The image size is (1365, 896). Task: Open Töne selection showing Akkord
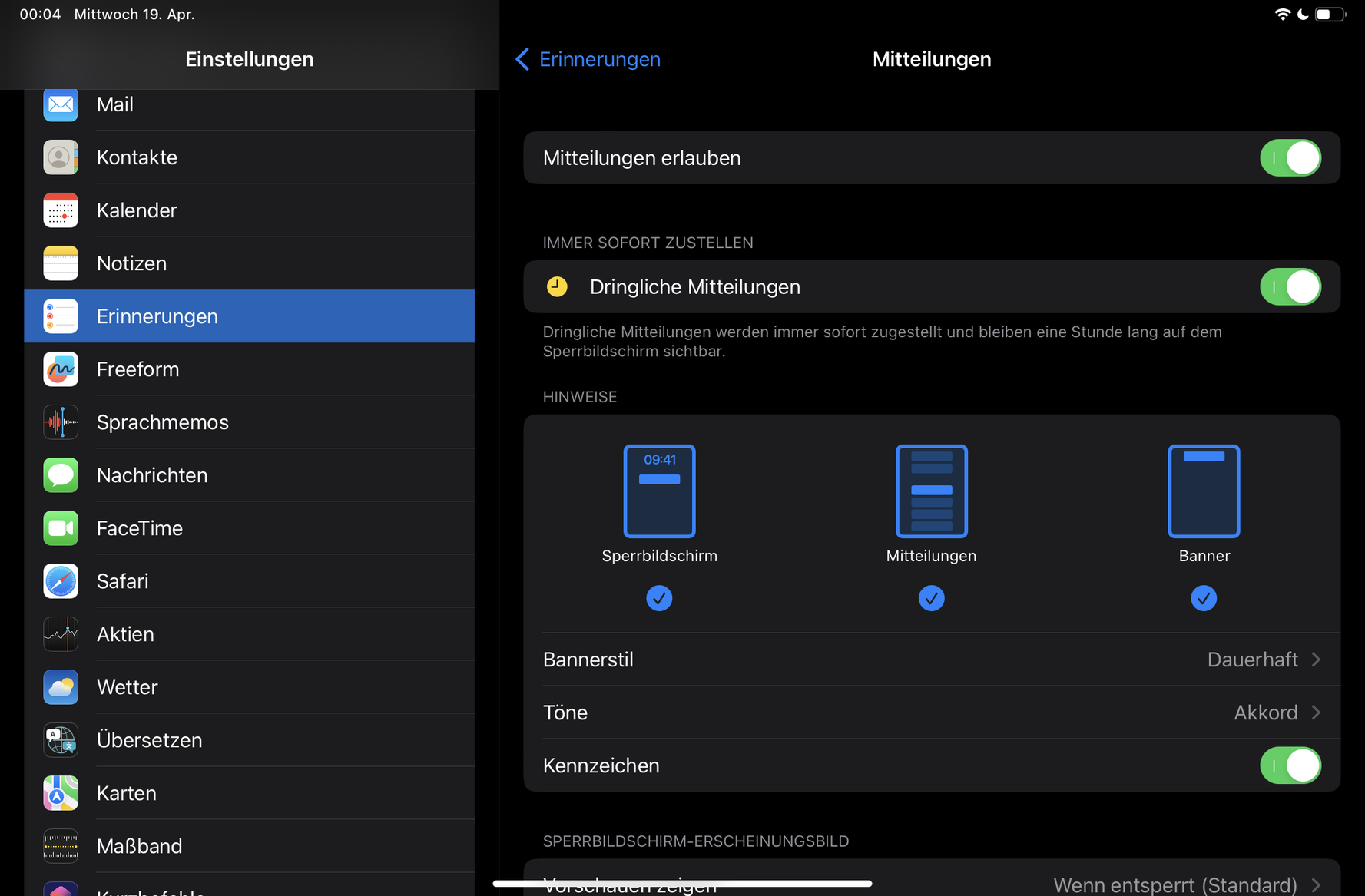(x=931, y=713)
